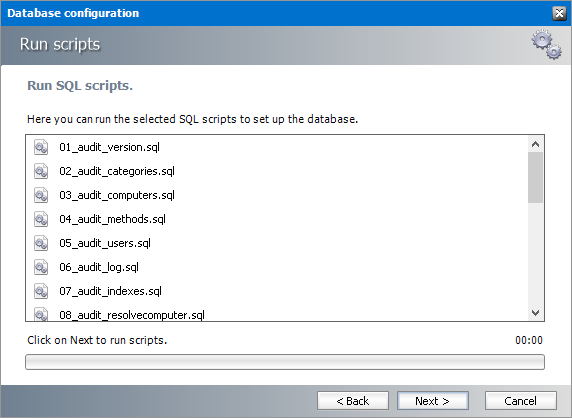The image size is (572, 418).
Task: Click the script list scrollbar thumb
Action: click(535, 177)
